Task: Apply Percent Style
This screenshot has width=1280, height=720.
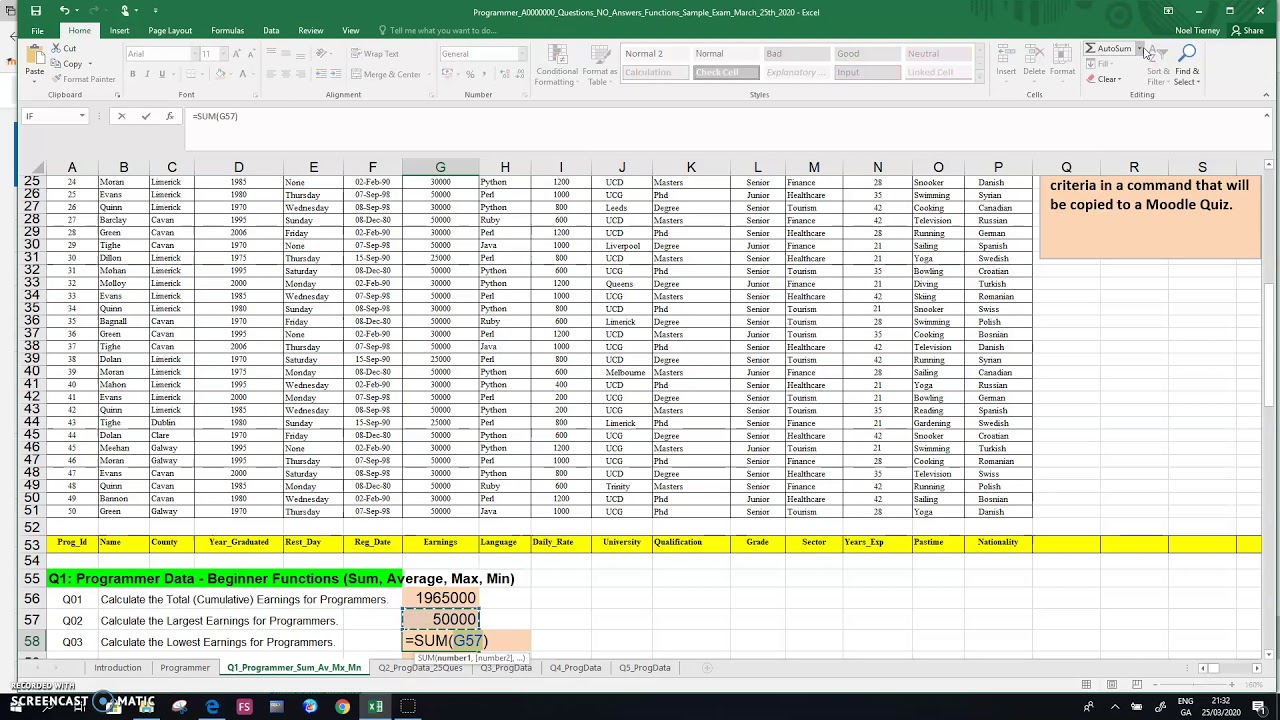Action: [470, 74]
